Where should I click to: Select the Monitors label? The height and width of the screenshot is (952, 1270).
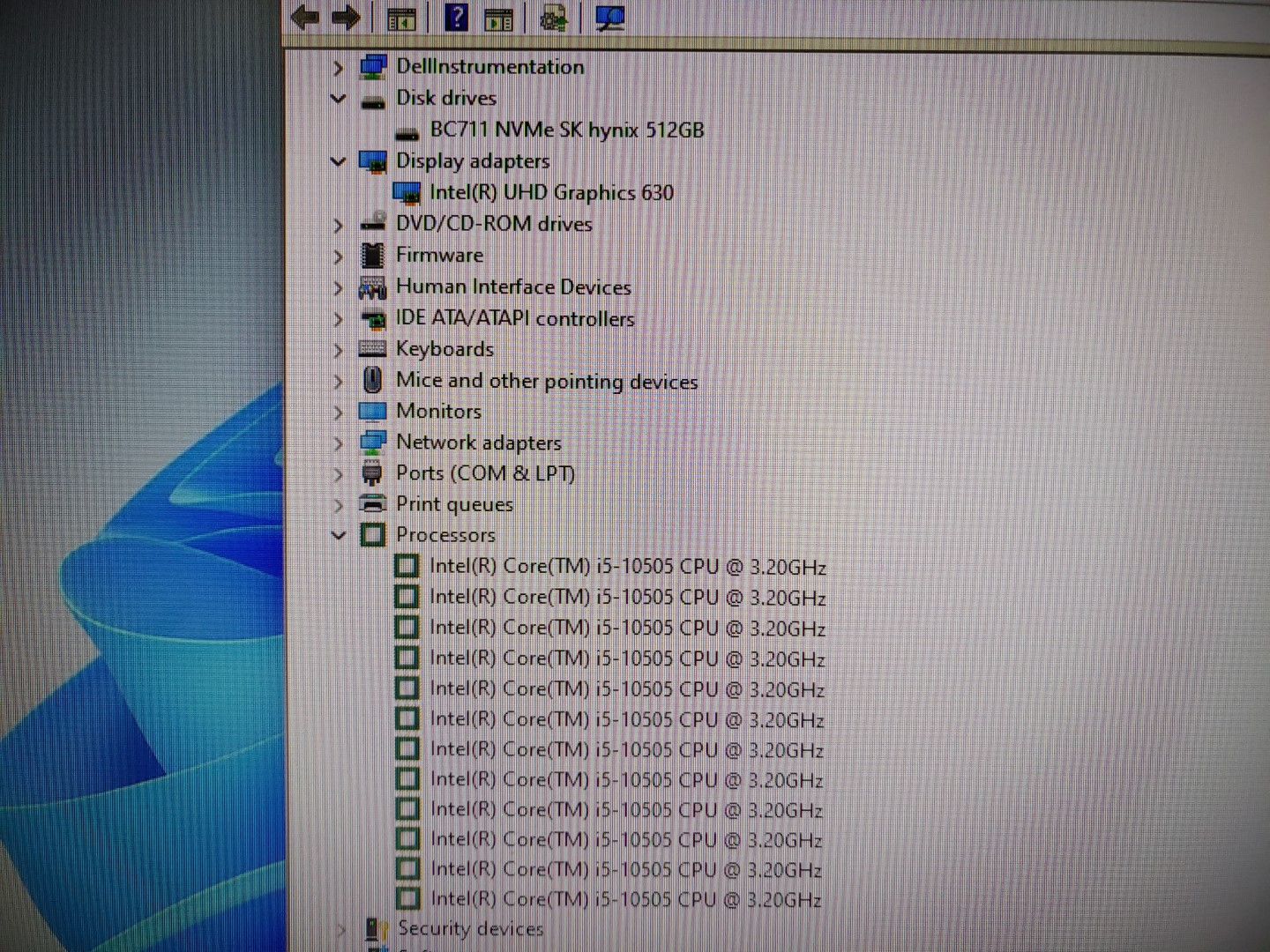438,411
